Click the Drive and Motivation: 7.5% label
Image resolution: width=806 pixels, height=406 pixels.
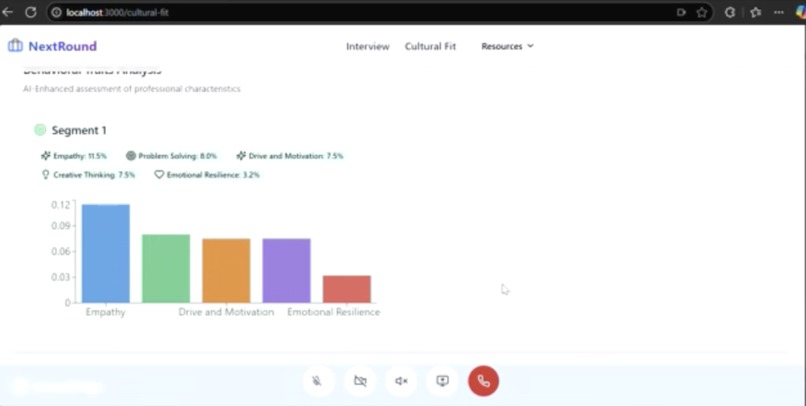pyautogui.click(x=296, y=156)
